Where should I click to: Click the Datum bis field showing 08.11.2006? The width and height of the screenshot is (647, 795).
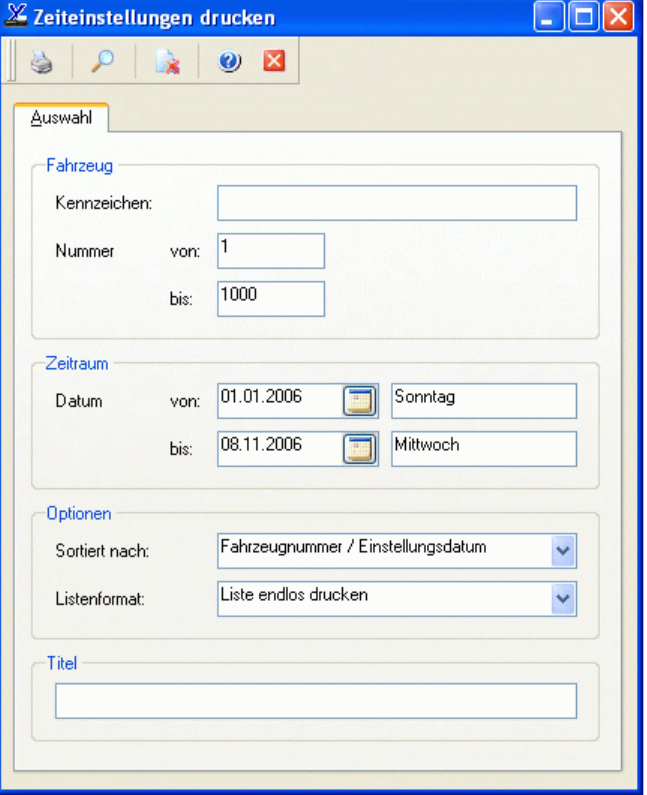277,449
